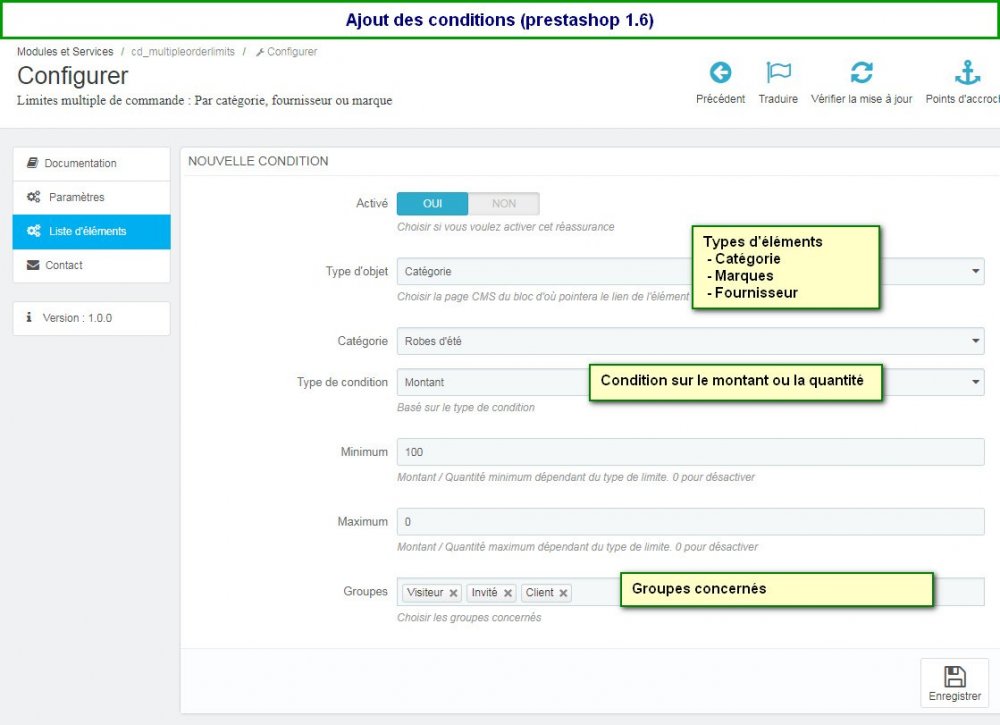
Task: Remove the Client group tag
Action: (x=563, y=593)
